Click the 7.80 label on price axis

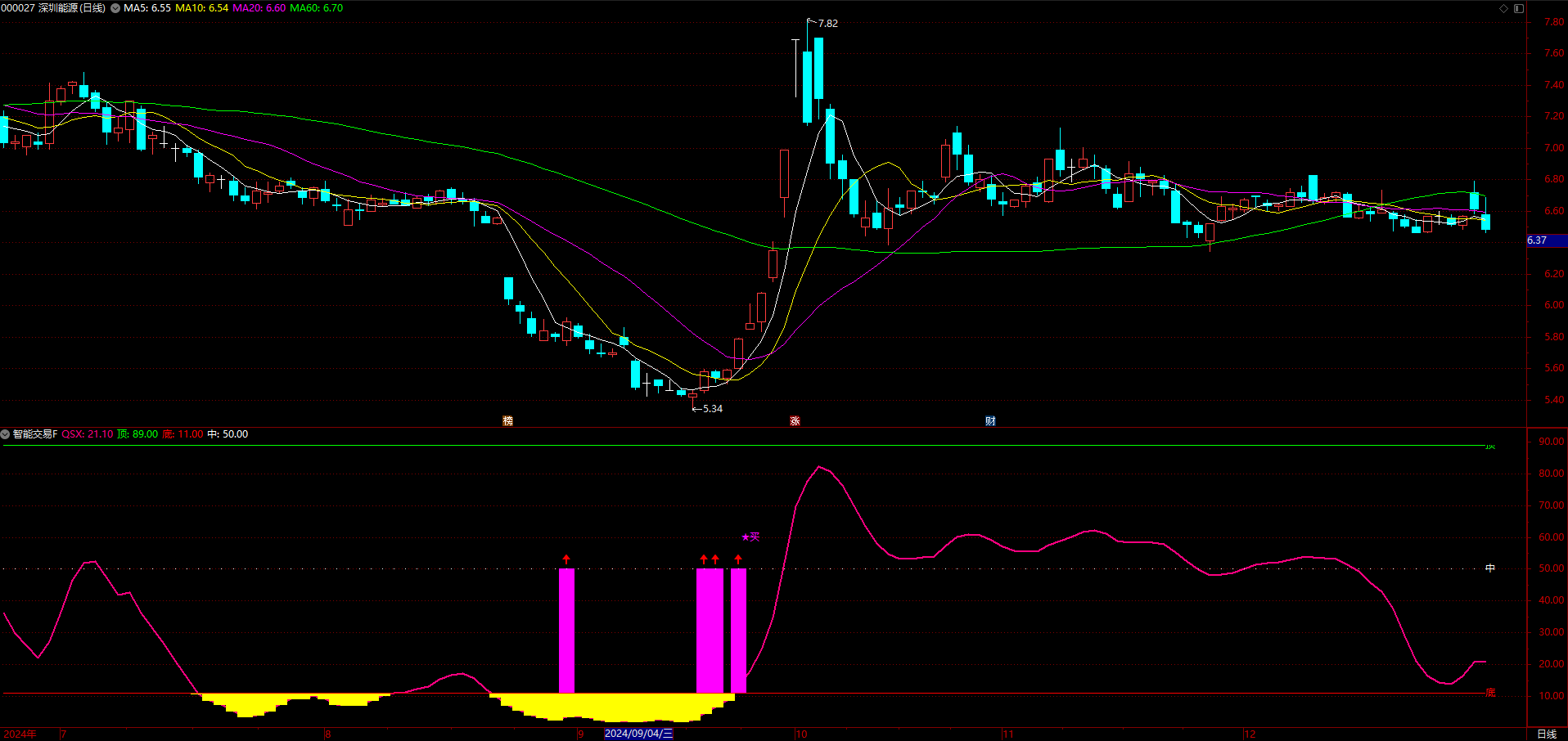coord(1554,22)
